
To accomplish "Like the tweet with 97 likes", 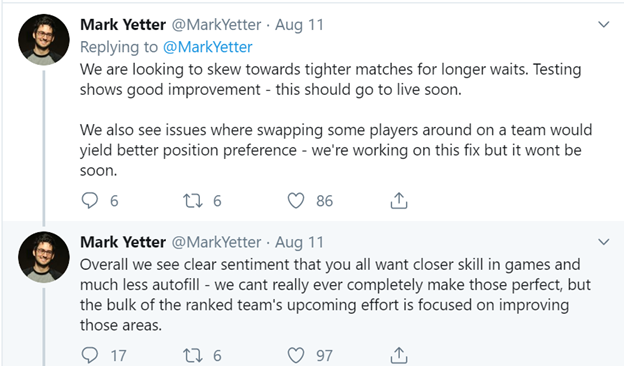I will click(296, 355).
